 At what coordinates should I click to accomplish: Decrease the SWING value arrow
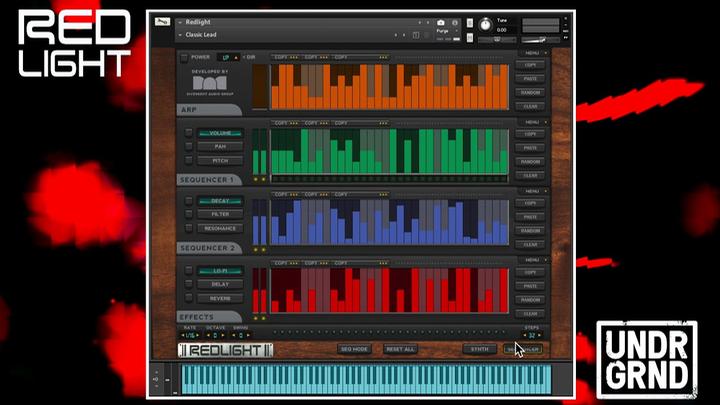(x=234, y=335)
